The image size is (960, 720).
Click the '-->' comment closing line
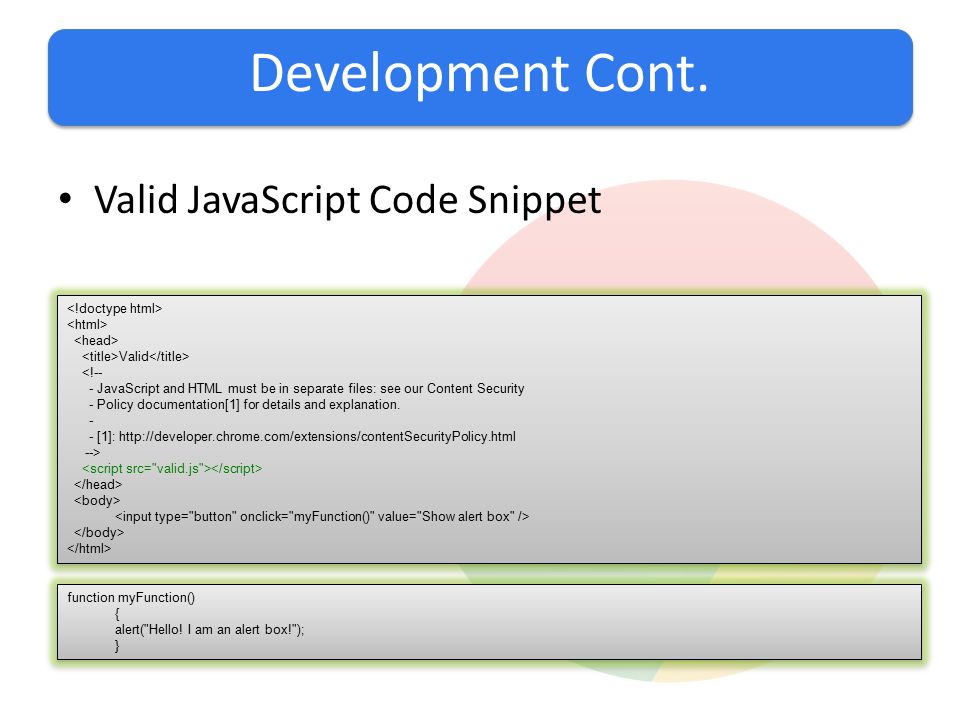(92, 452)
